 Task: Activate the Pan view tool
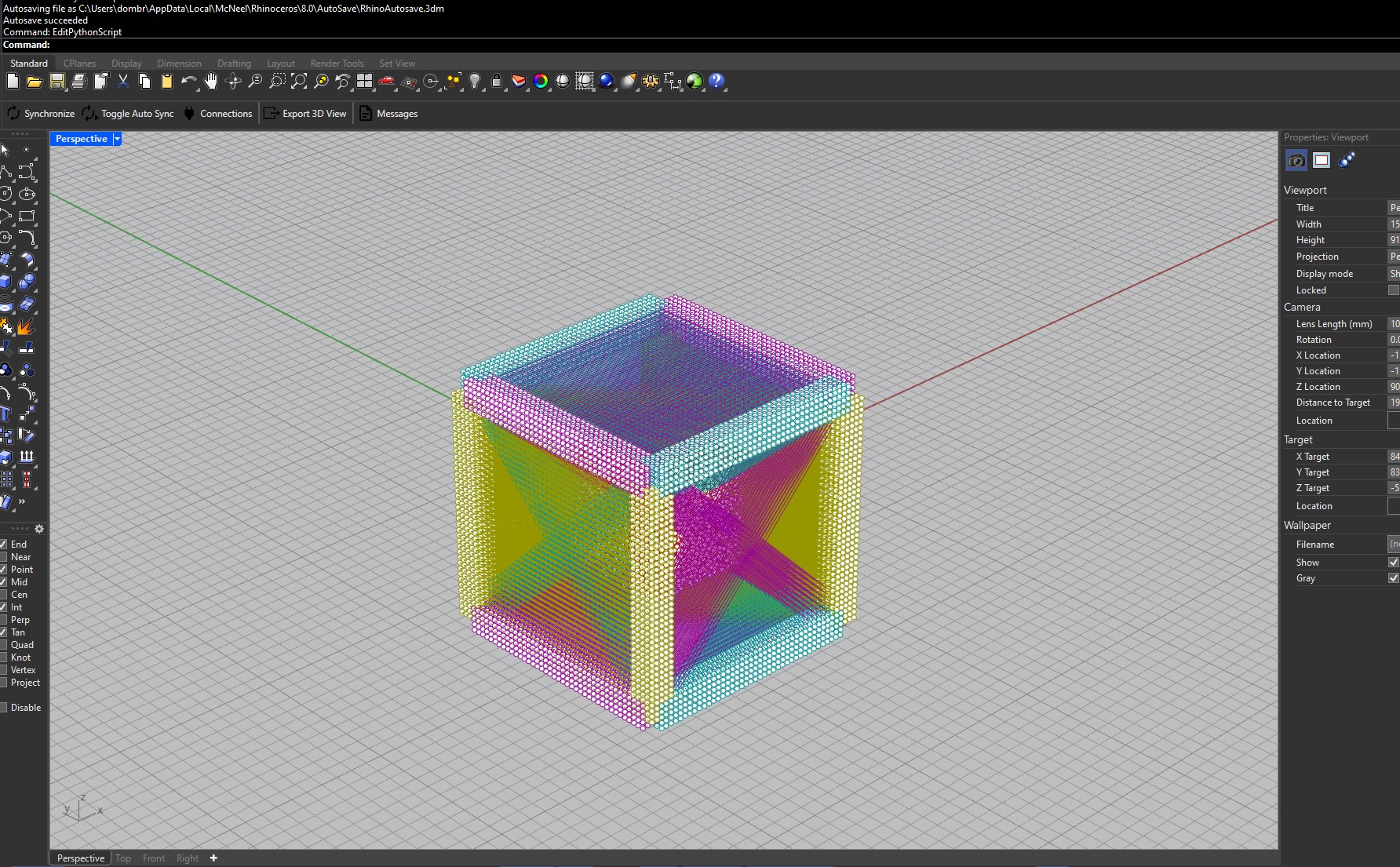[210, 82]
